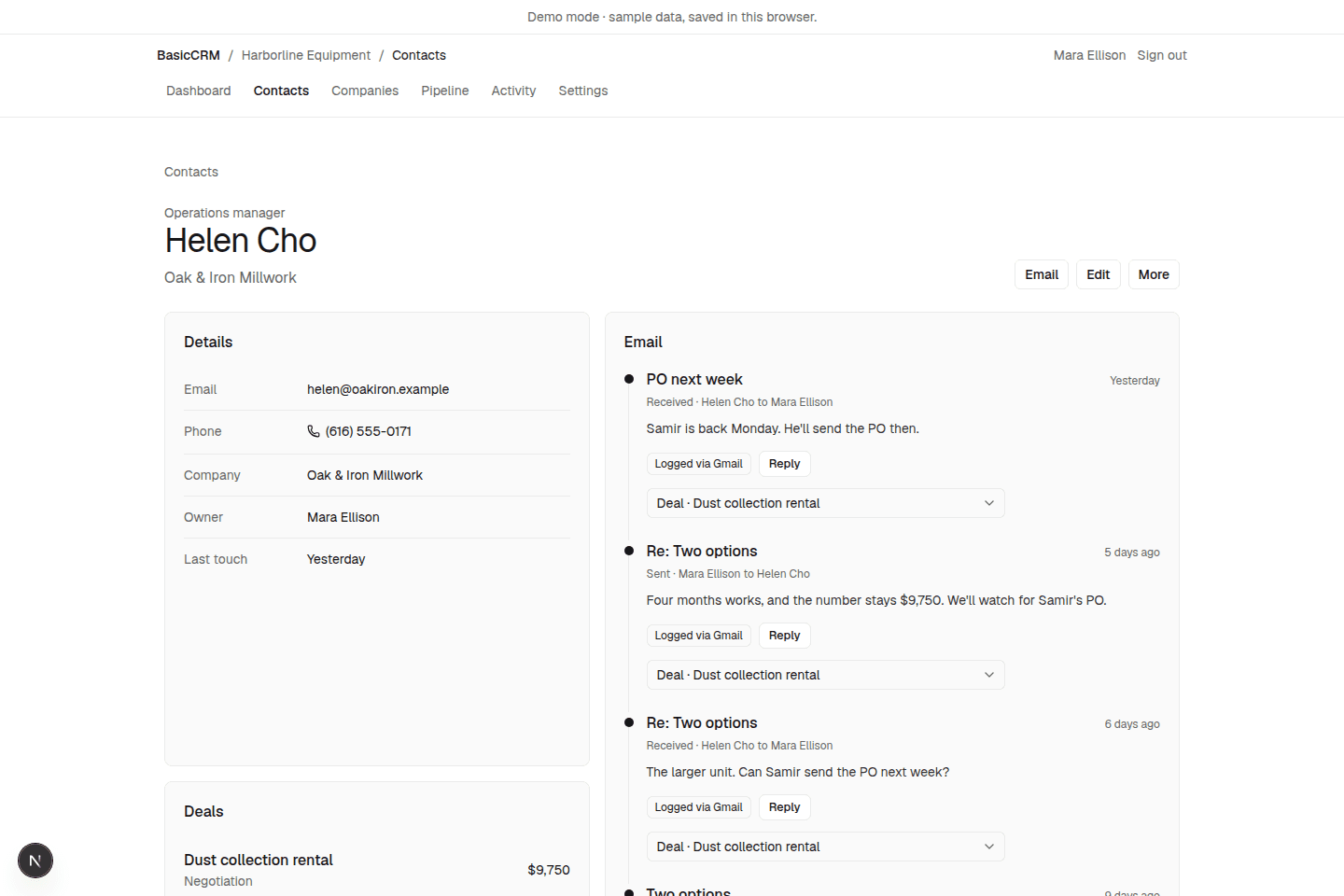
Task: Click the Last touch value Yesterday
Action: [336, 559]
